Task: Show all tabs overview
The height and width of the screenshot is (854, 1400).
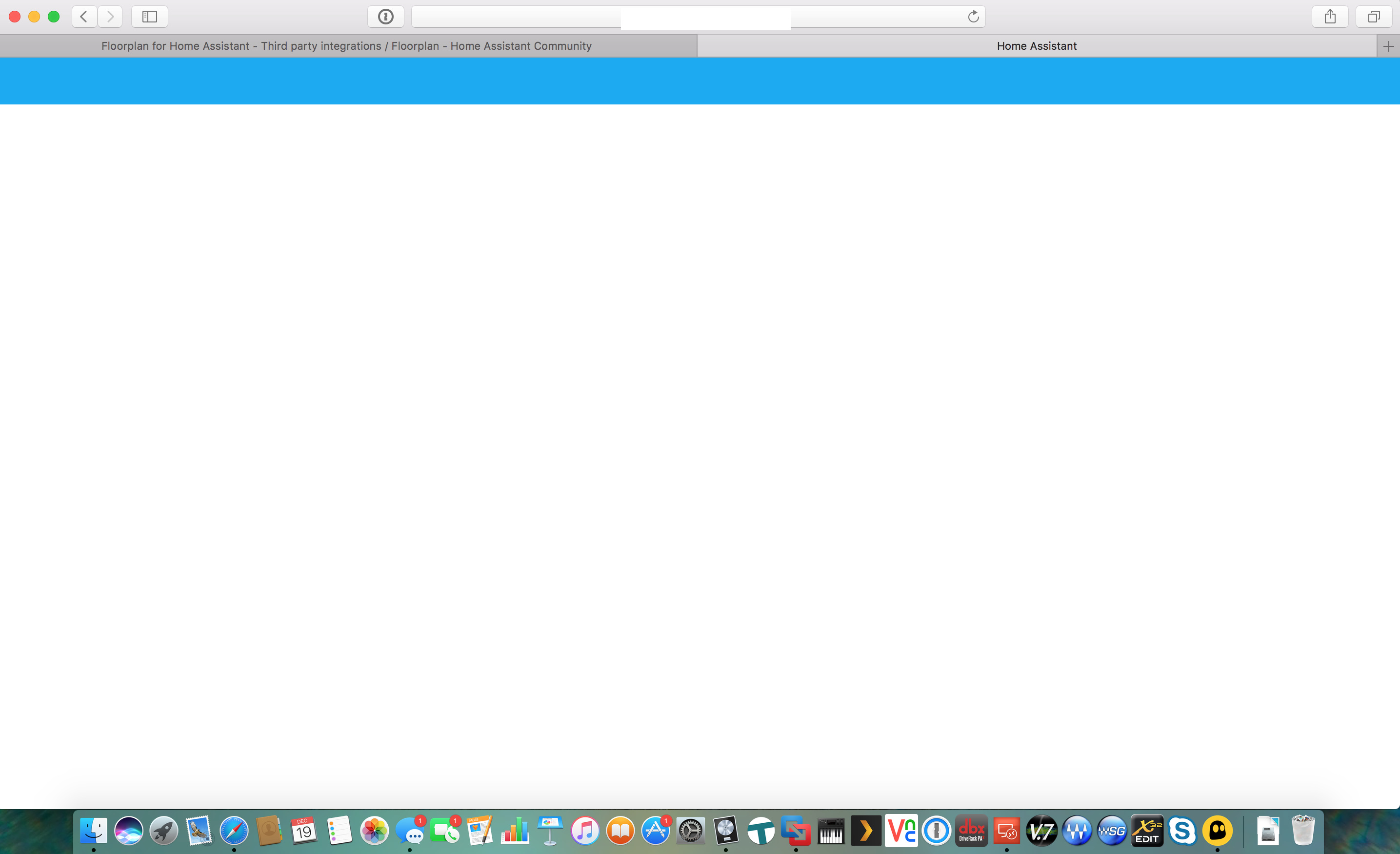Action: coord(1374,17)
